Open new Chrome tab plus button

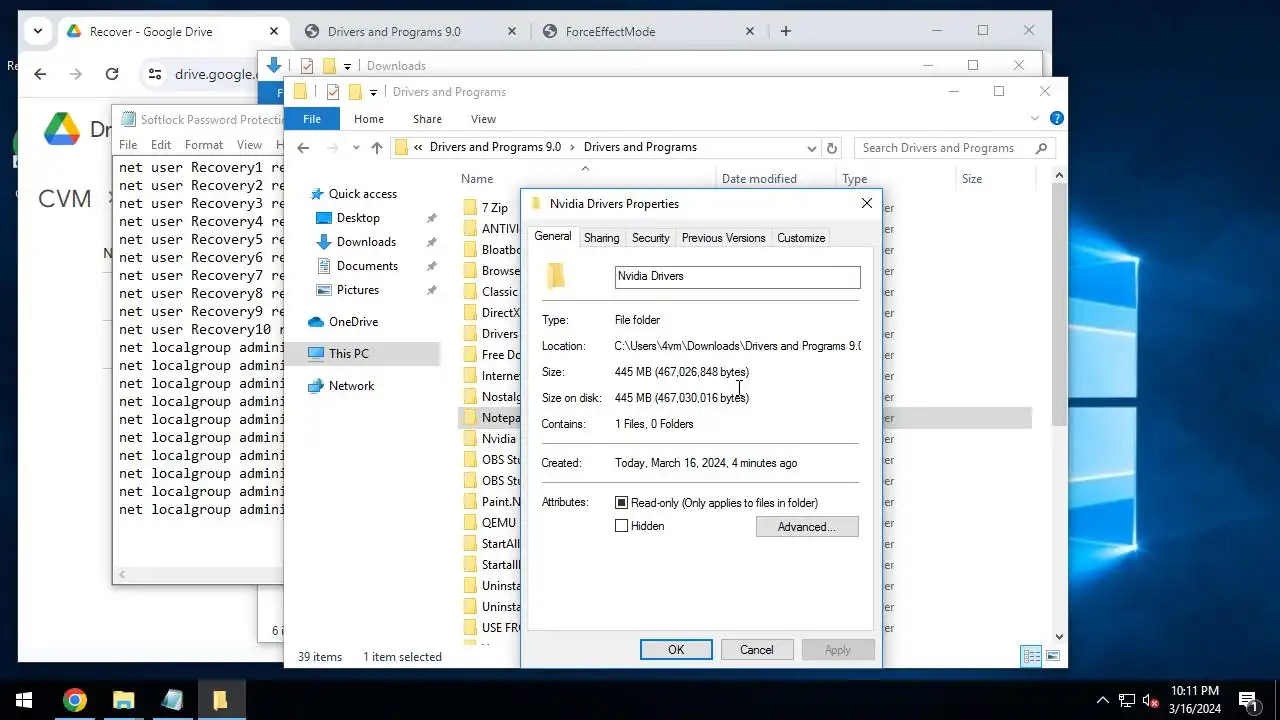coord(786,31)
